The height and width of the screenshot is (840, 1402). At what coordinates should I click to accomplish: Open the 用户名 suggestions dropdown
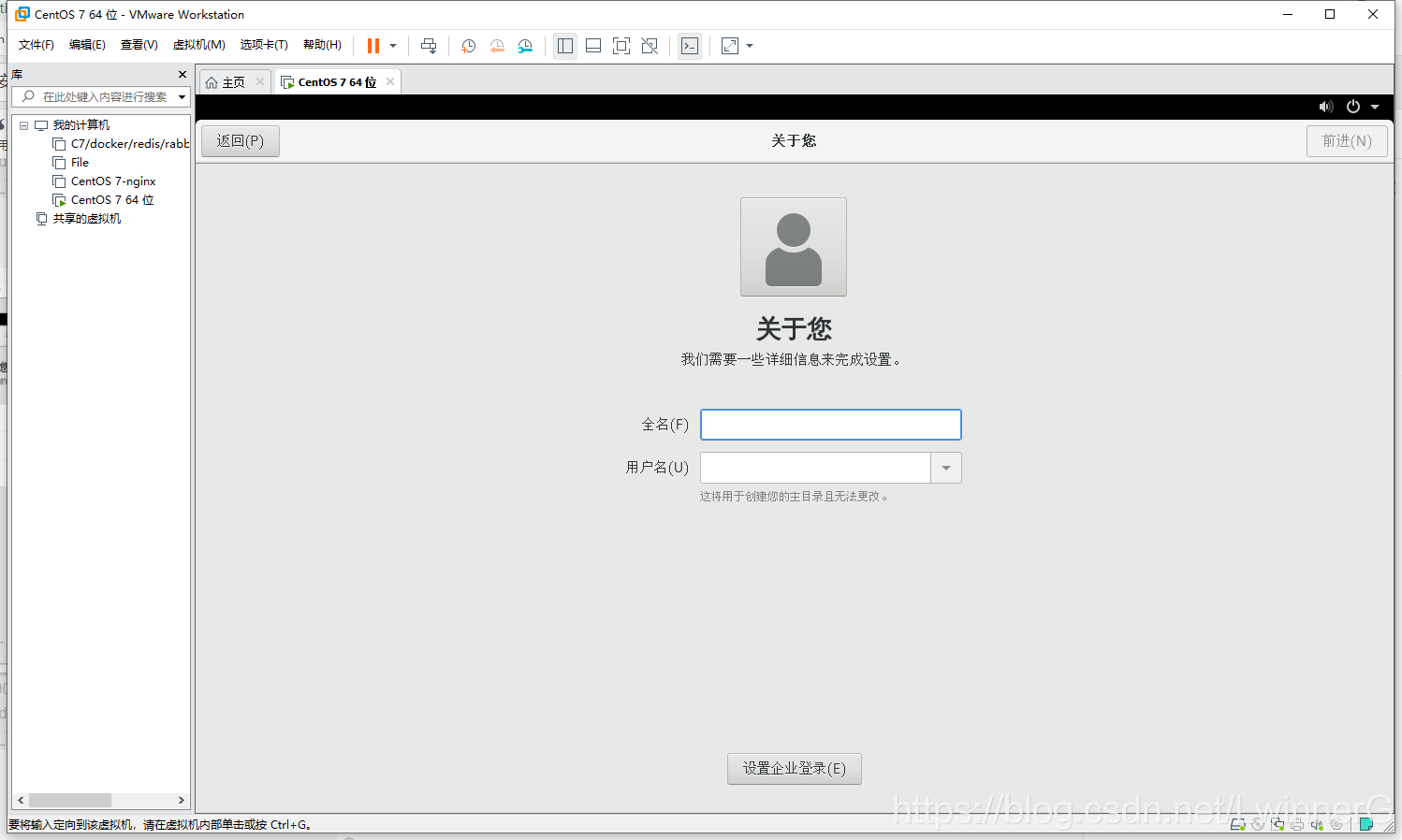pyautogui.click(x=946, y=468)
